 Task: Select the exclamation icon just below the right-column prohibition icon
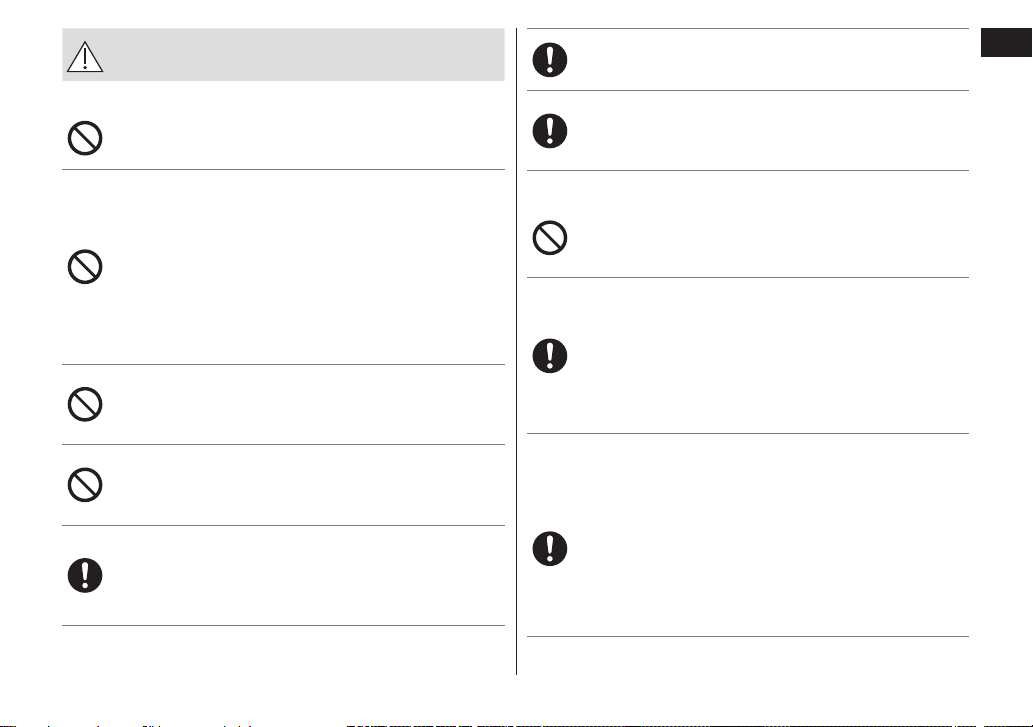click(550, 356)
